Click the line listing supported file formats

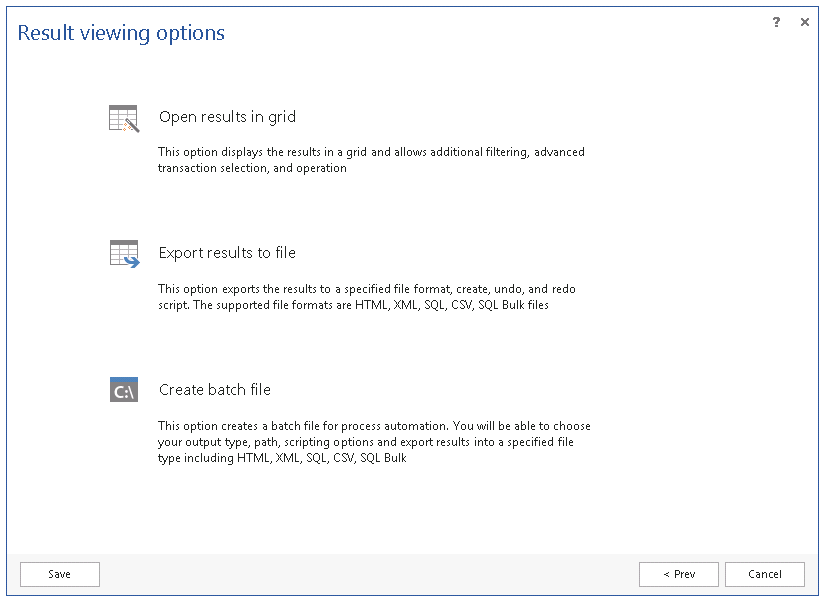(x=353, y=305)
